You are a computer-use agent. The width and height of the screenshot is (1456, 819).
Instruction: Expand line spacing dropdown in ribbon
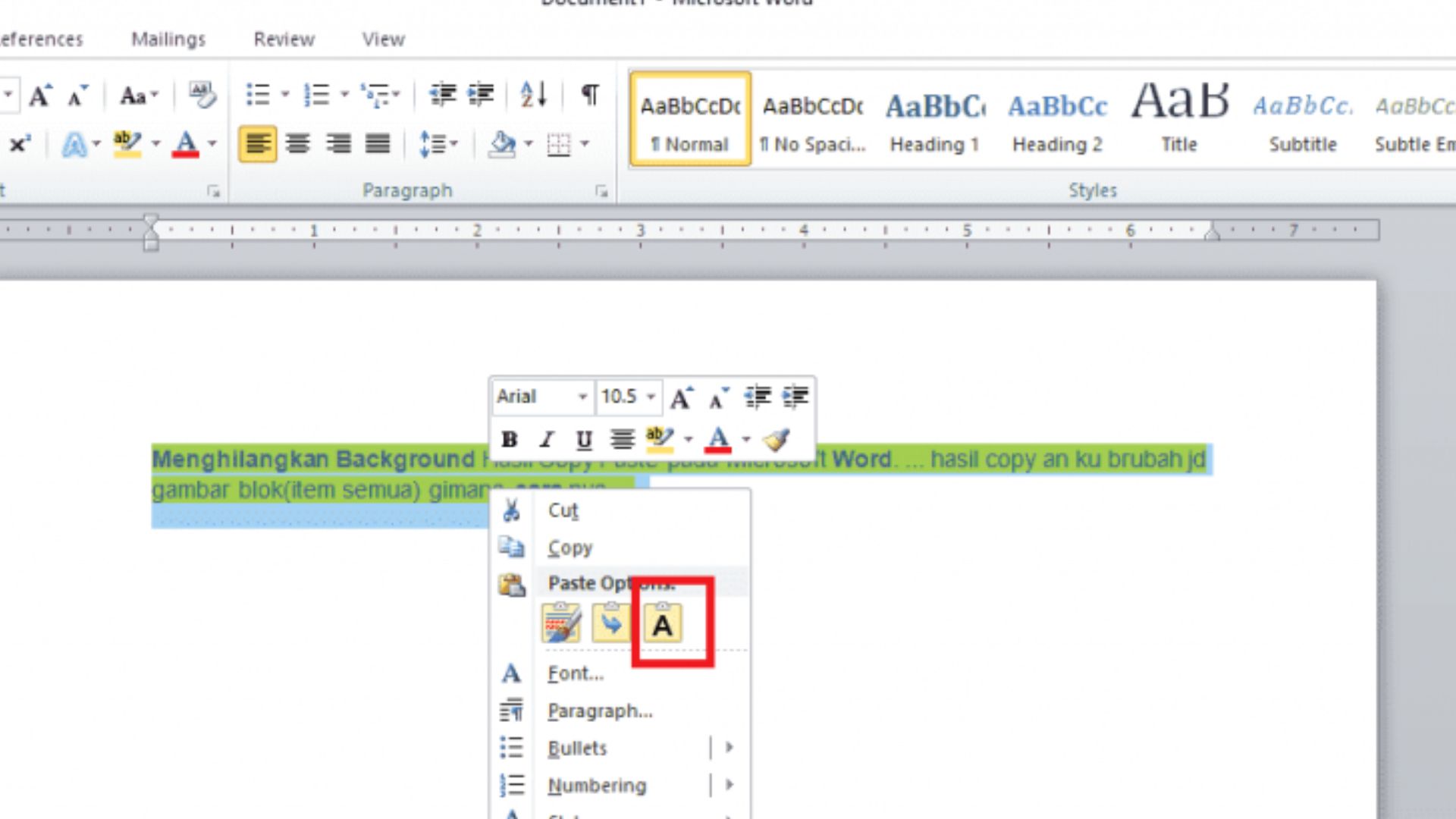454,143
